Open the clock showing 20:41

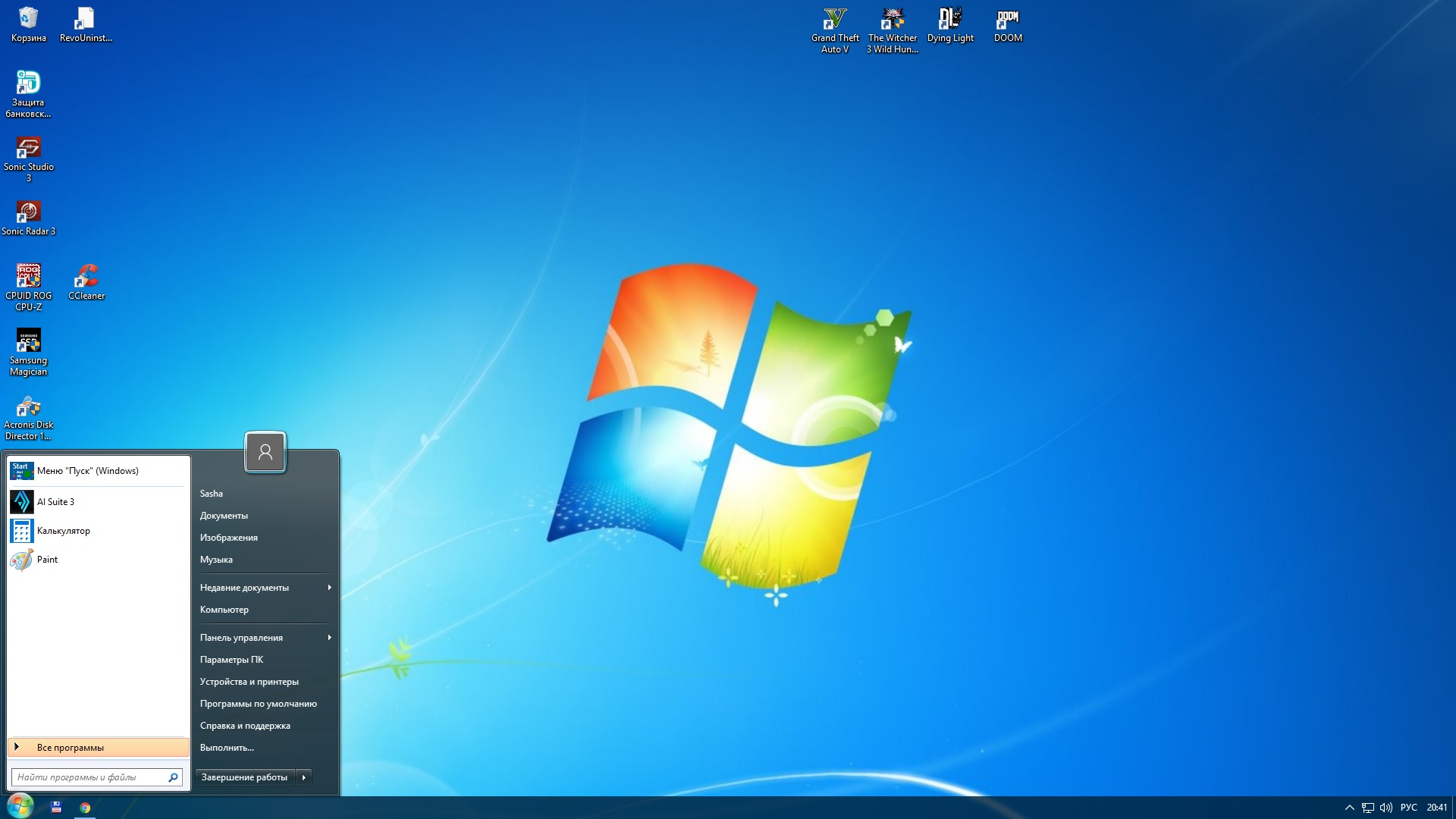click(1436, 808)
